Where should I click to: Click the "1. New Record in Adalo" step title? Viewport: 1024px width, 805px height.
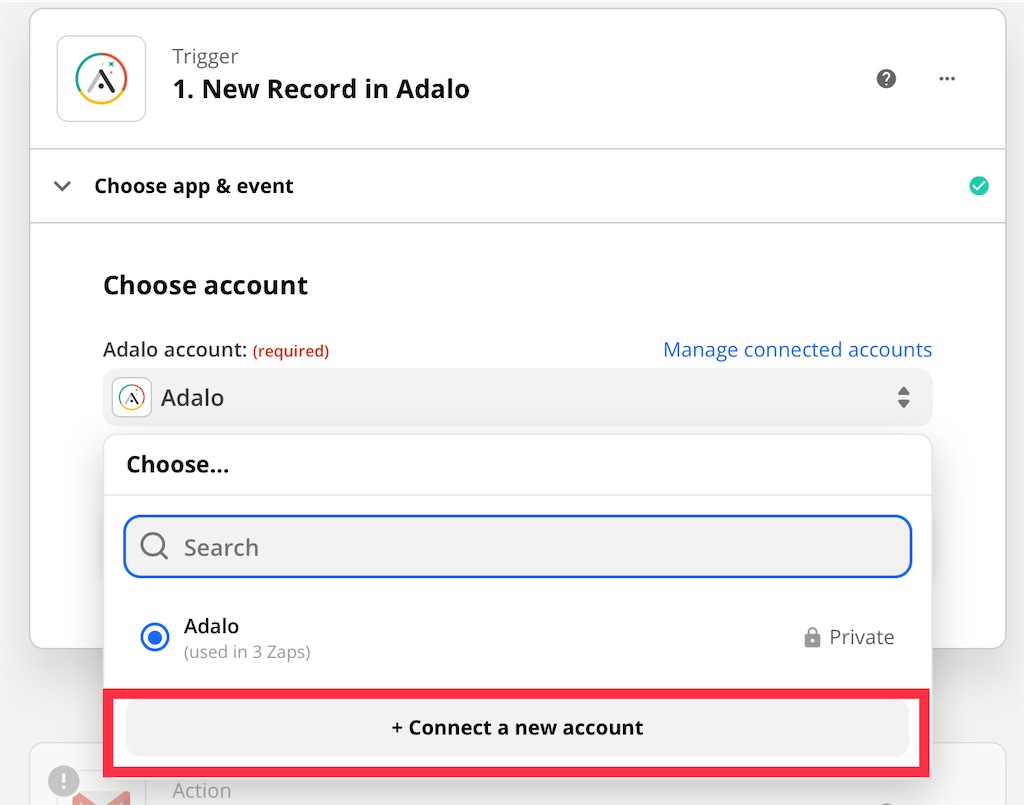(x=321, y=89)
